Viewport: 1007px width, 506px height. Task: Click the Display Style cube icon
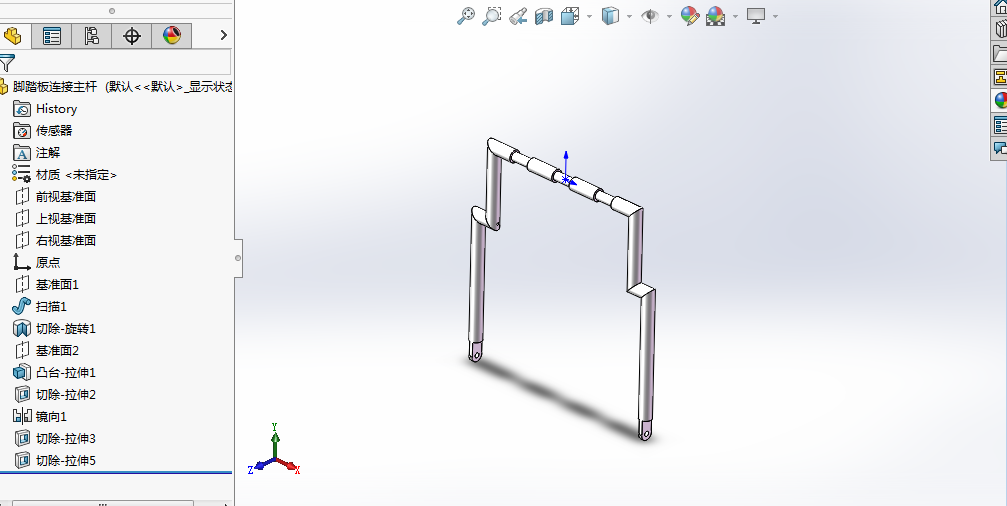point(610,16)
